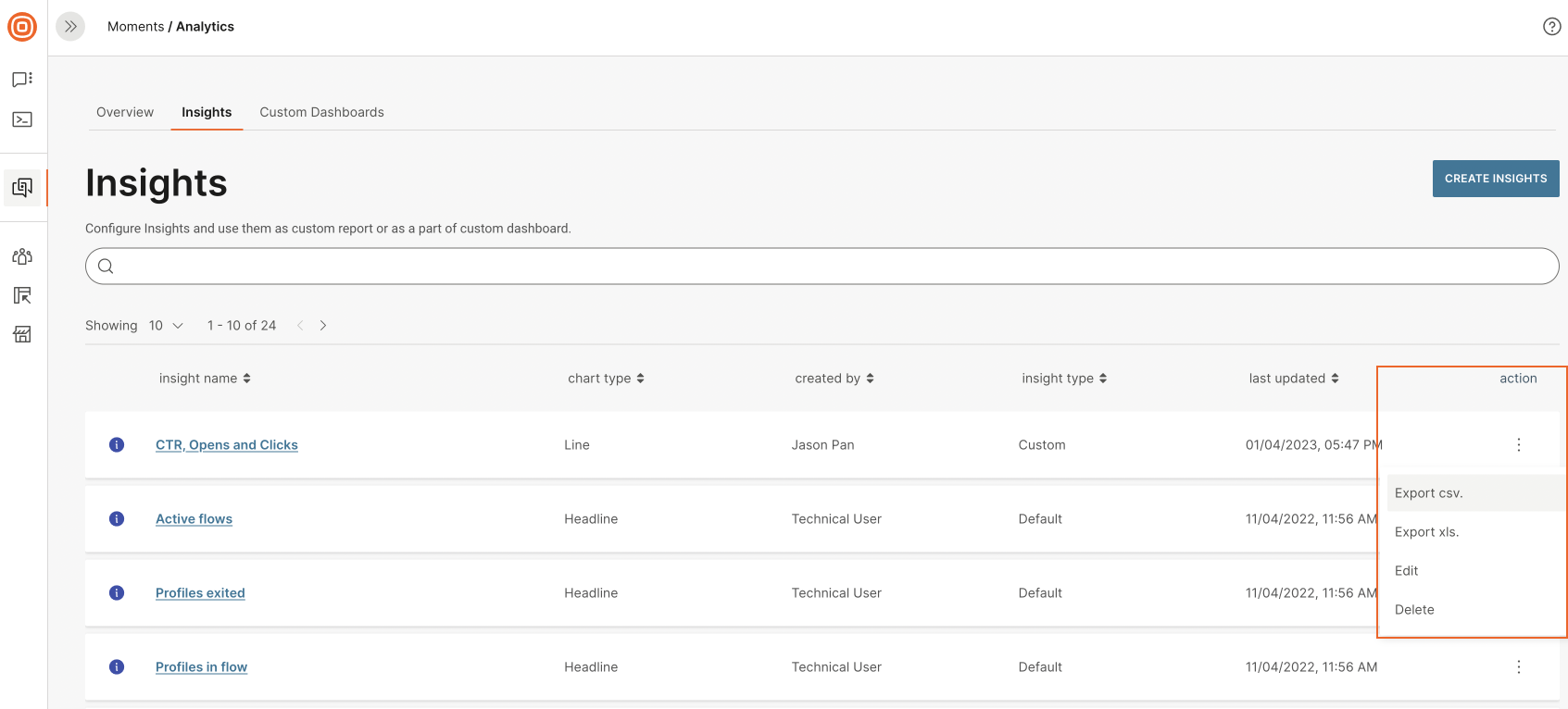Open the people audience sidebar icon
The width and height of the screenshot is (1568, 709).
22,256
